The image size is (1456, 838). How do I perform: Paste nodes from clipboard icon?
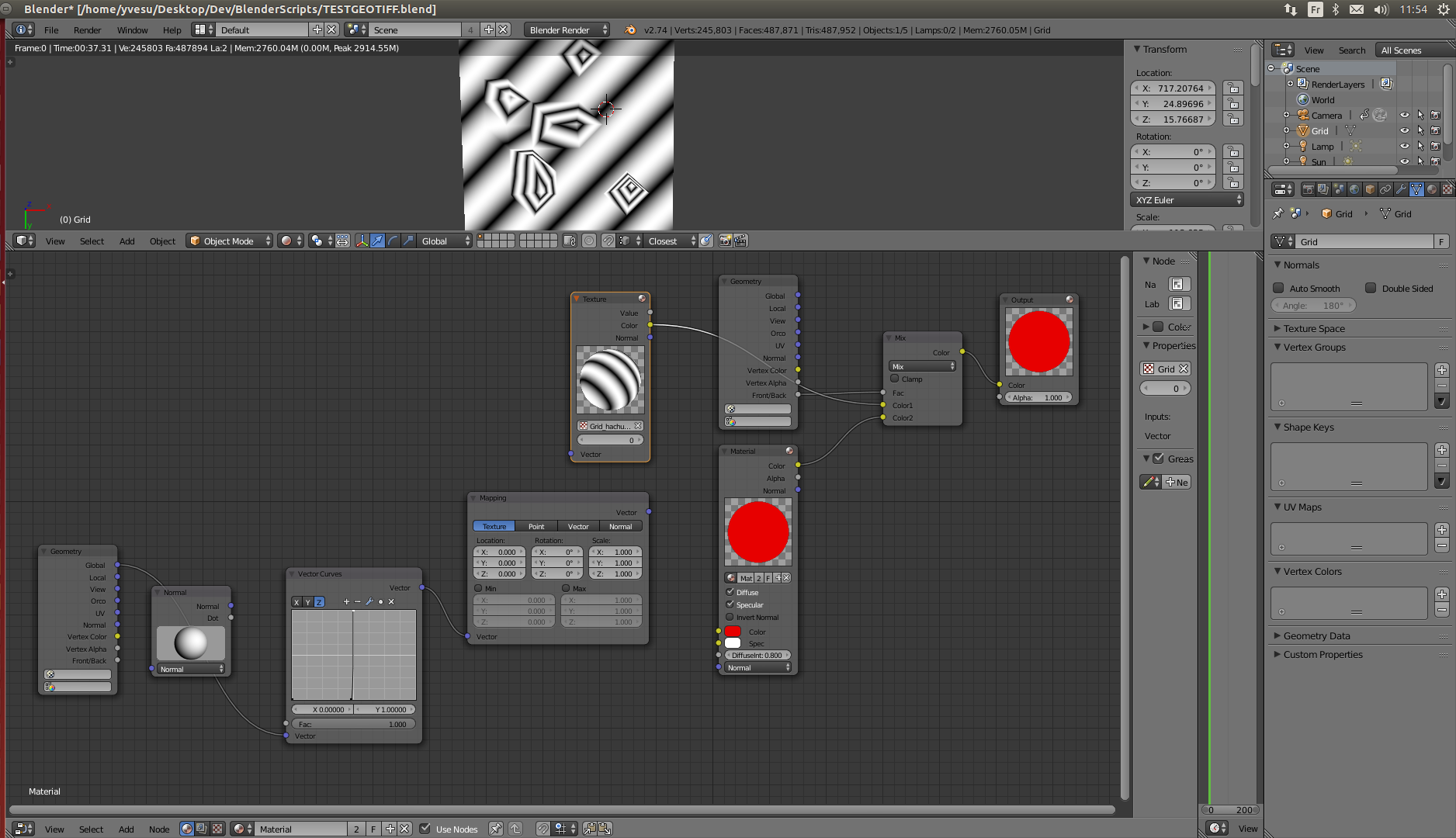[605, 829]
